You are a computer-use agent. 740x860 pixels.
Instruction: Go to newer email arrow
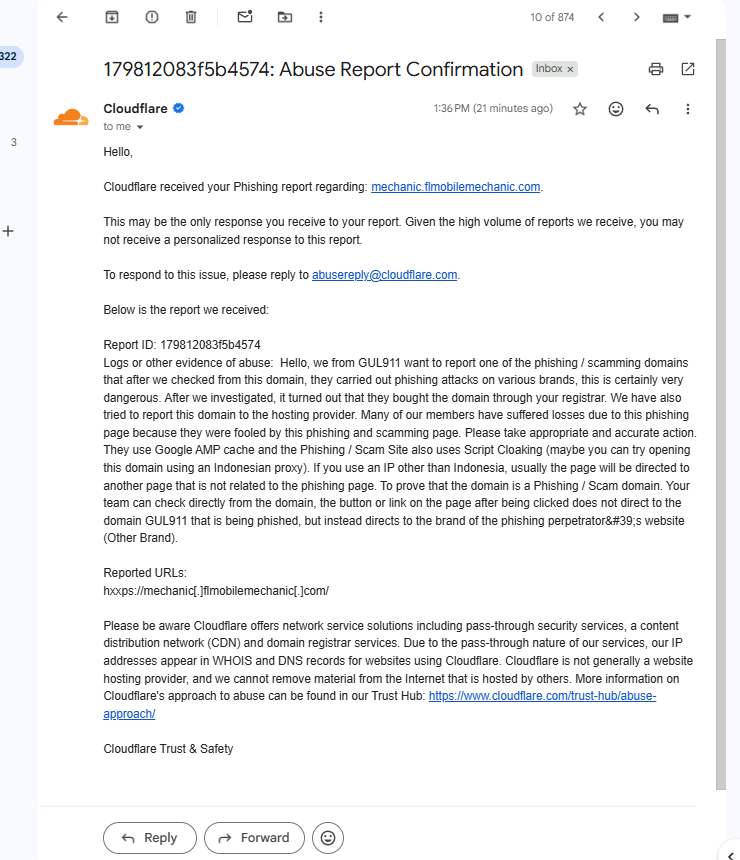pos(601,17)
